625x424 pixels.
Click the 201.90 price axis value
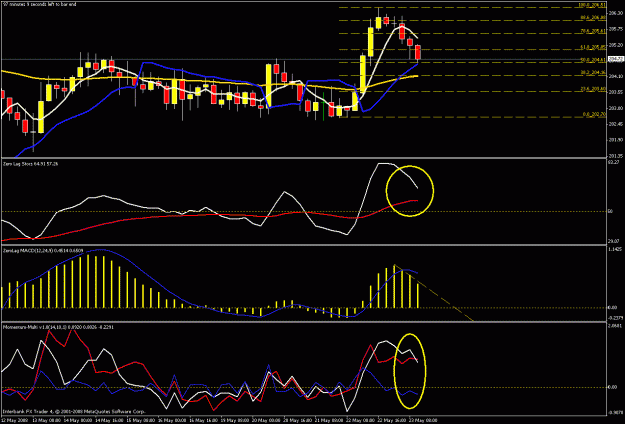click(x=615, y=140)
